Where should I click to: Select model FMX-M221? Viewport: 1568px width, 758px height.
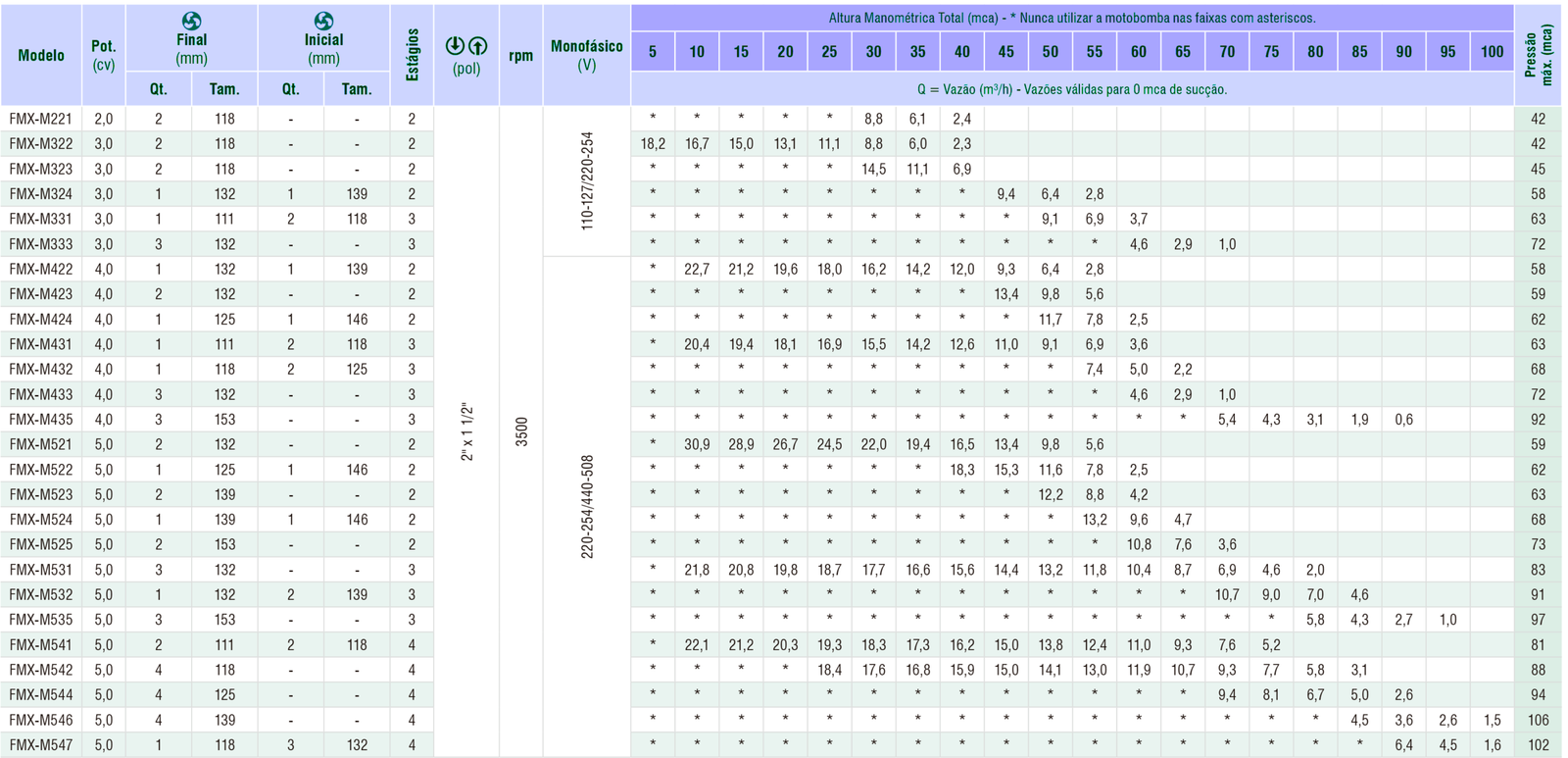tap(41, 119)
